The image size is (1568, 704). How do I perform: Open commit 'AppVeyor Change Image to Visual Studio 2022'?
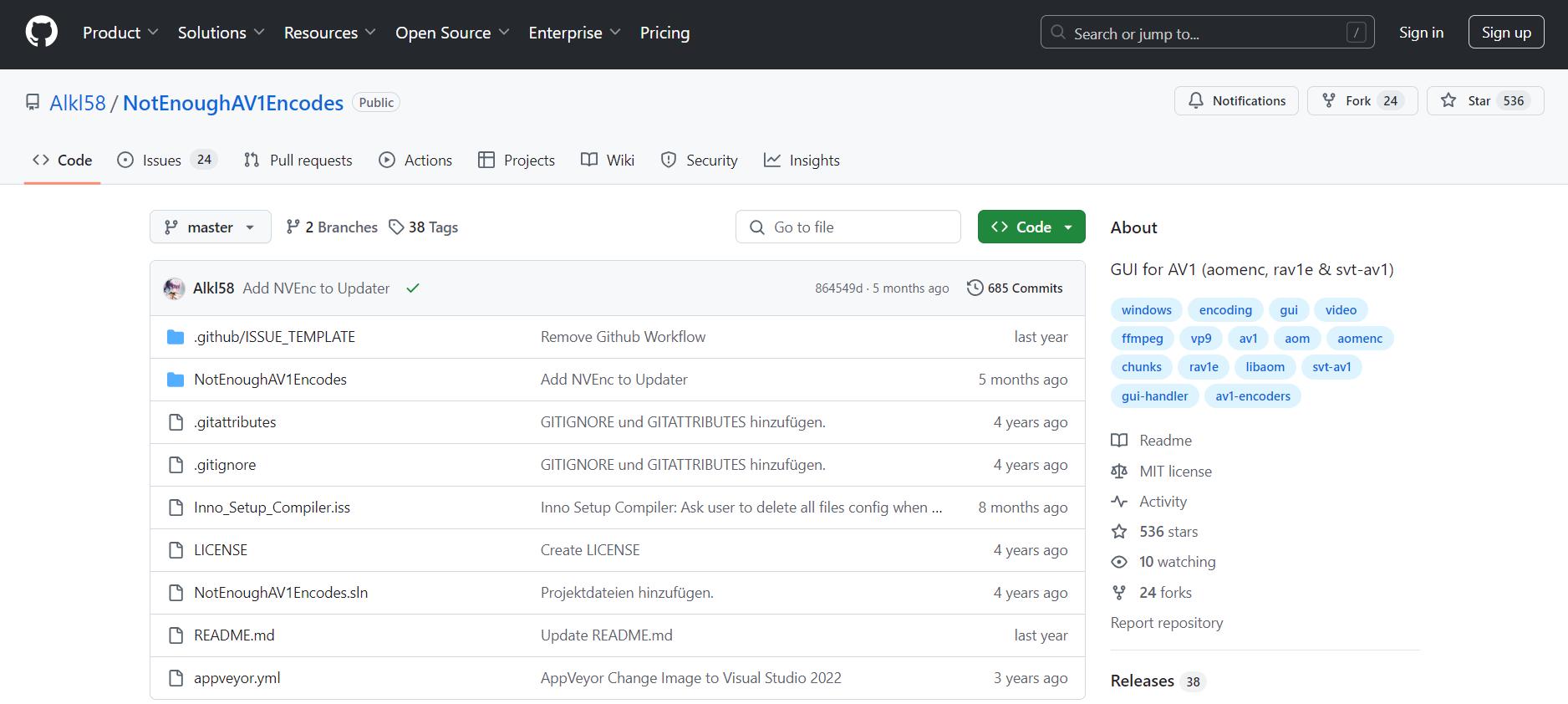tap(691, 678)
